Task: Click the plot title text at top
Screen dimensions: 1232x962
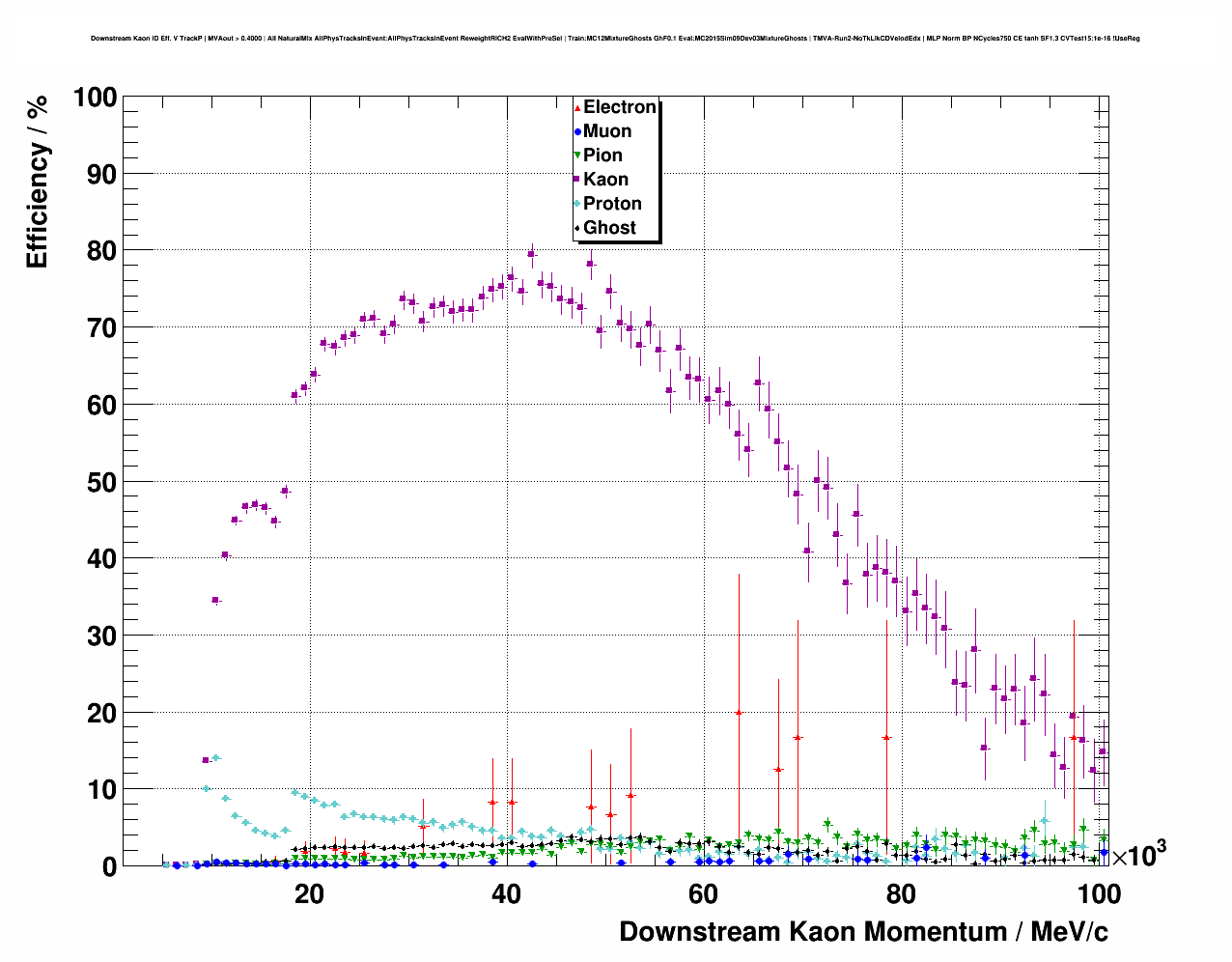Action: (615, 39)
